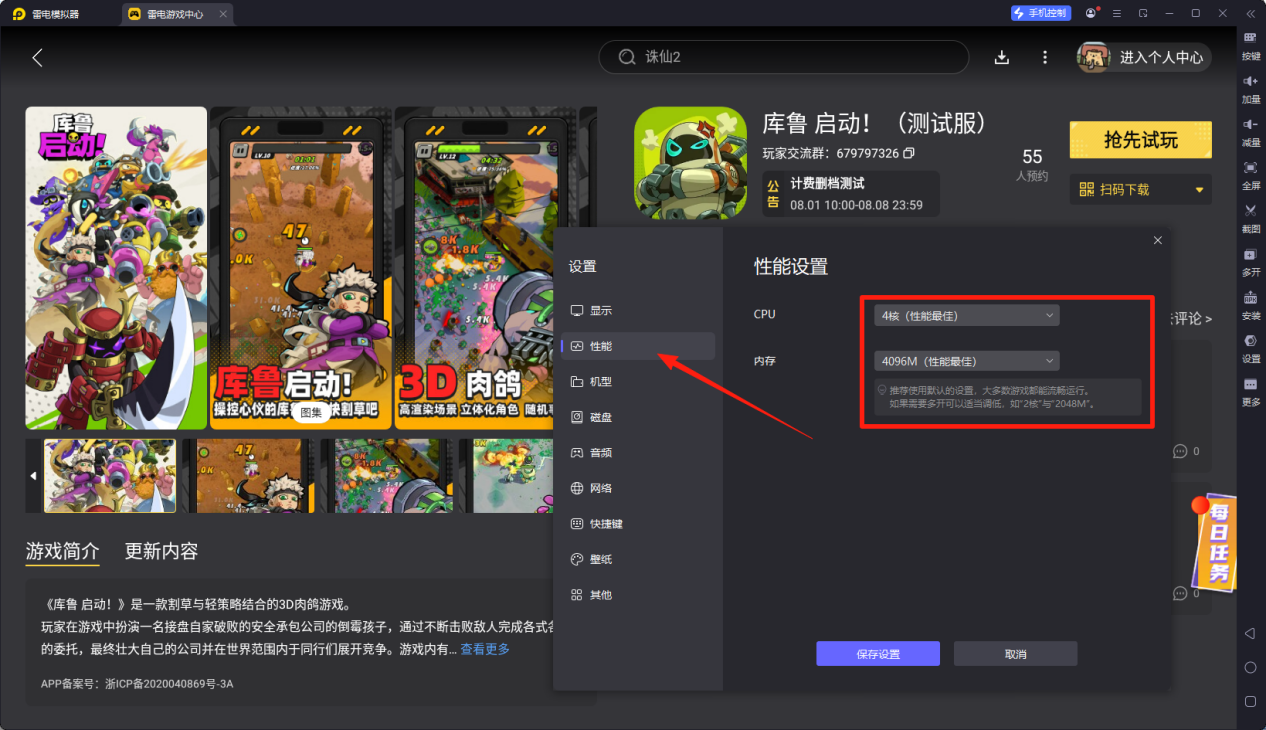Viewport: 1266px width, 730px height.
Task: Open the downloads icon next to search
Action: (x=1001, y=57)
